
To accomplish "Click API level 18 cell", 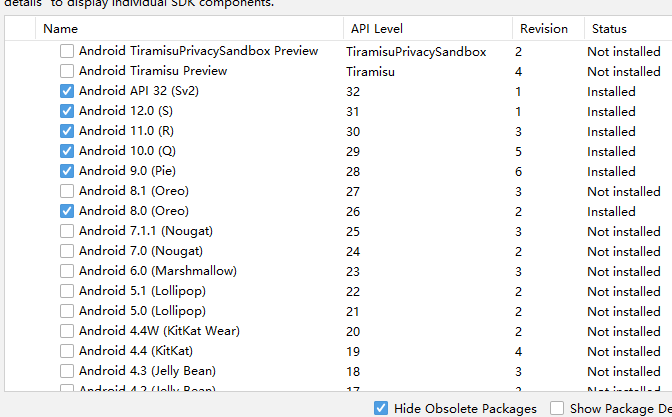I will point(353,372).
